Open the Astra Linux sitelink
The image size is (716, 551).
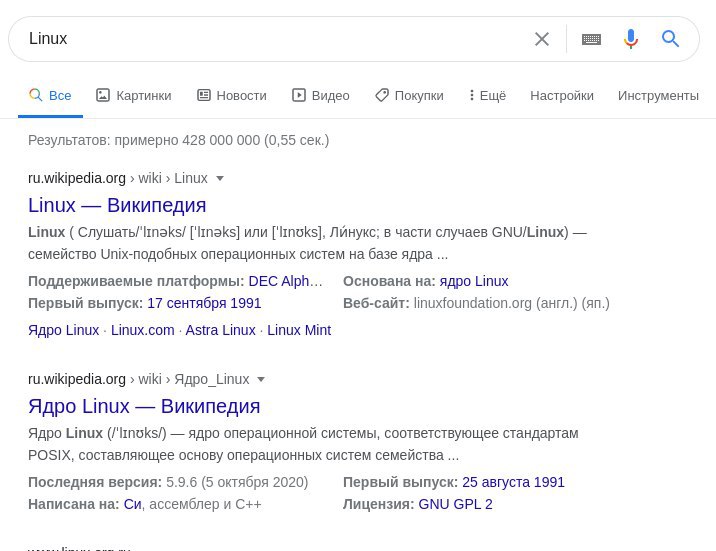[220, 330]
